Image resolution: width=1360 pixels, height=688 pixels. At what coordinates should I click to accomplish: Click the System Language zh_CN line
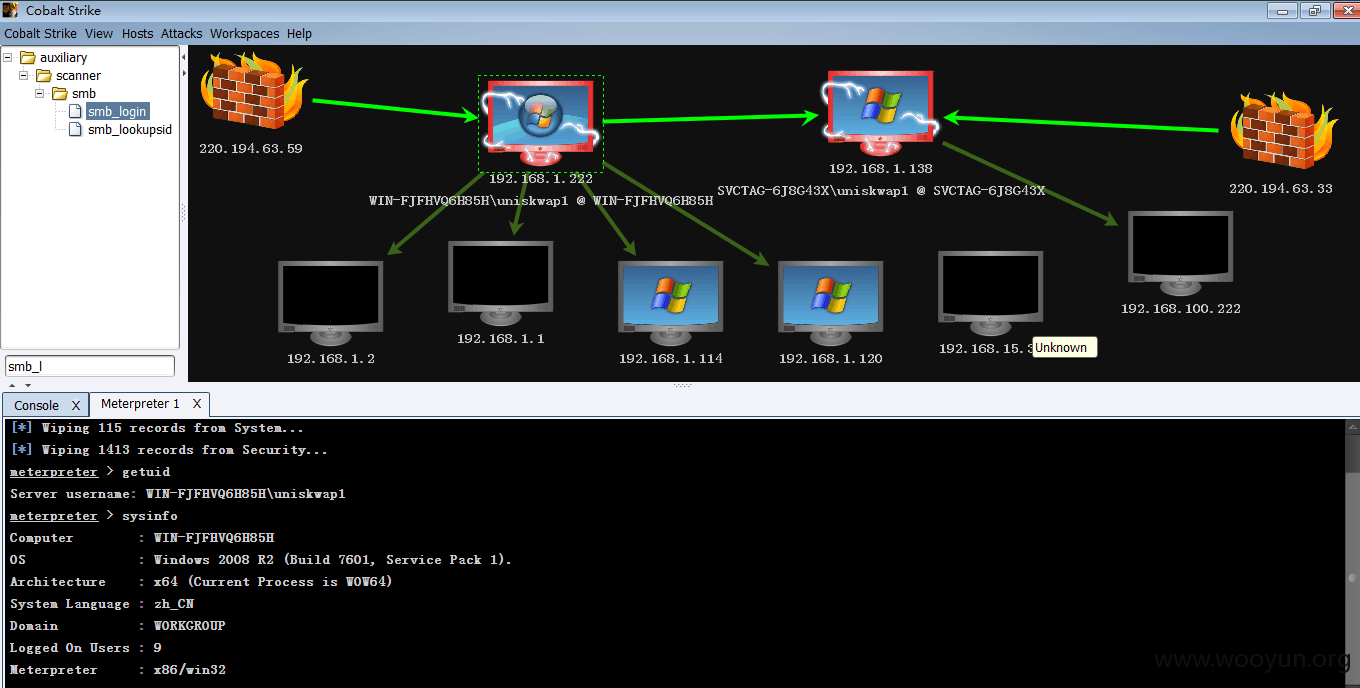click(x=102, y=604)
